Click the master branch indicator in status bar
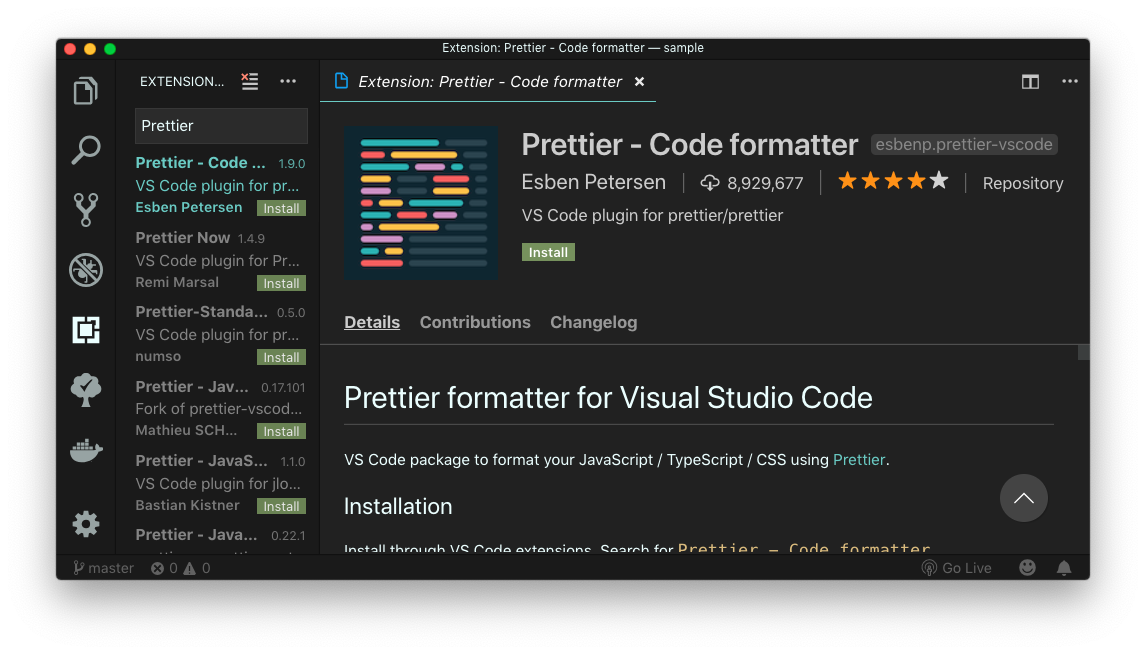Screen dimensions: 1146x654 [x=103, y=568]
